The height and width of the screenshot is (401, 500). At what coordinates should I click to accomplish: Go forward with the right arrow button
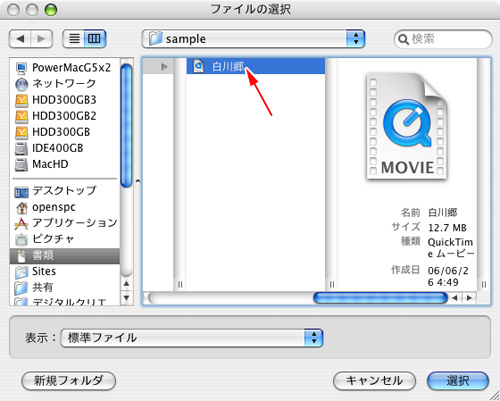click(42, 39)
